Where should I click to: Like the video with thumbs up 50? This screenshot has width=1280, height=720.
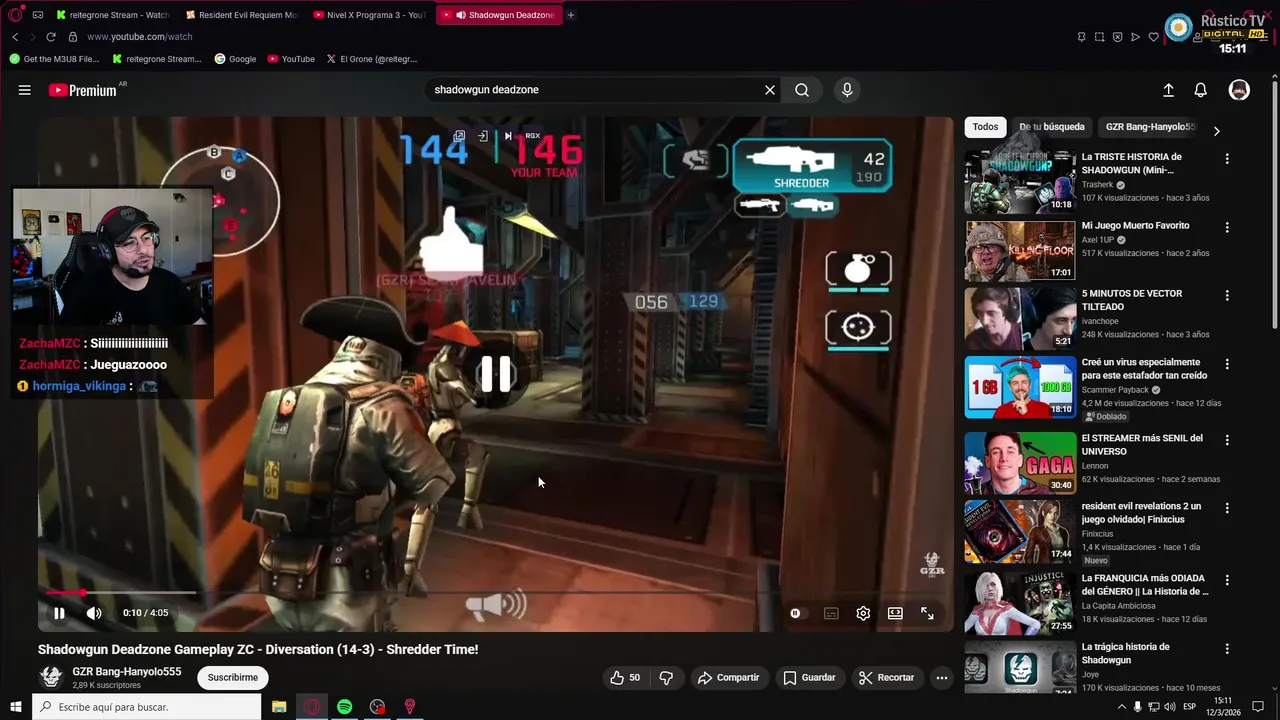point(625,678)
